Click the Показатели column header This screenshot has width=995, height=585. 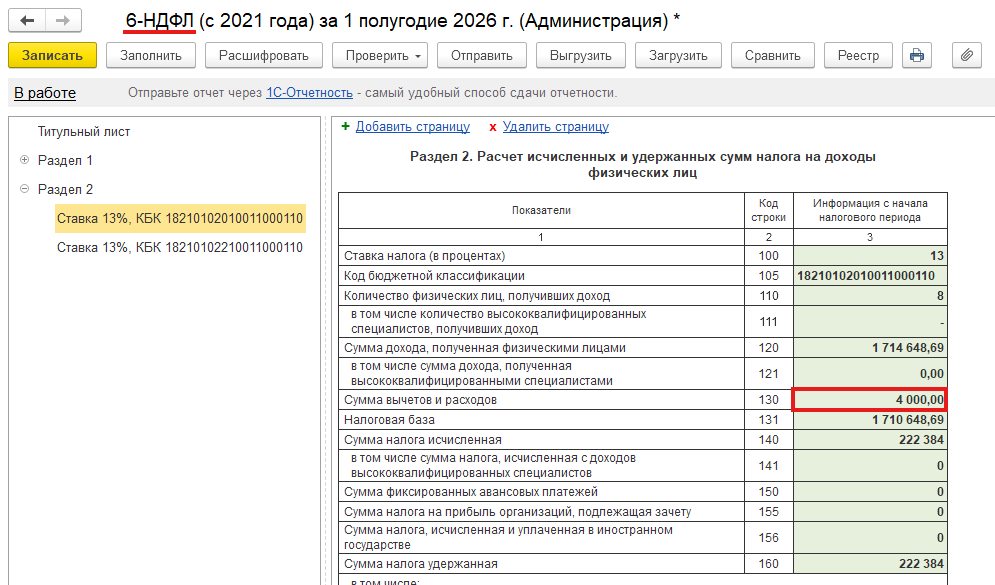coord(541,210)
